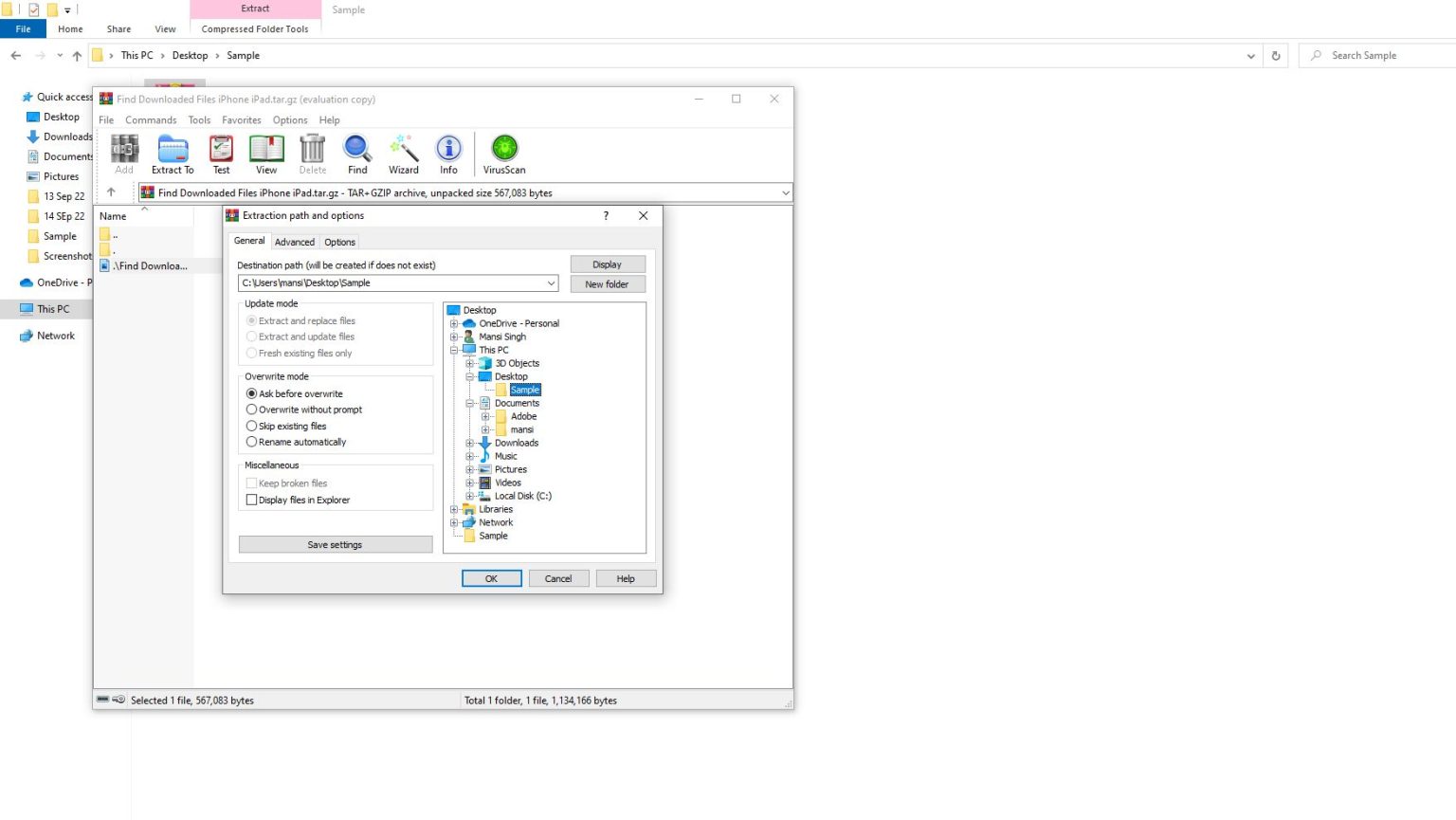Open the Commands menu
Screen dimensions: 1456x820
point(151,119)
